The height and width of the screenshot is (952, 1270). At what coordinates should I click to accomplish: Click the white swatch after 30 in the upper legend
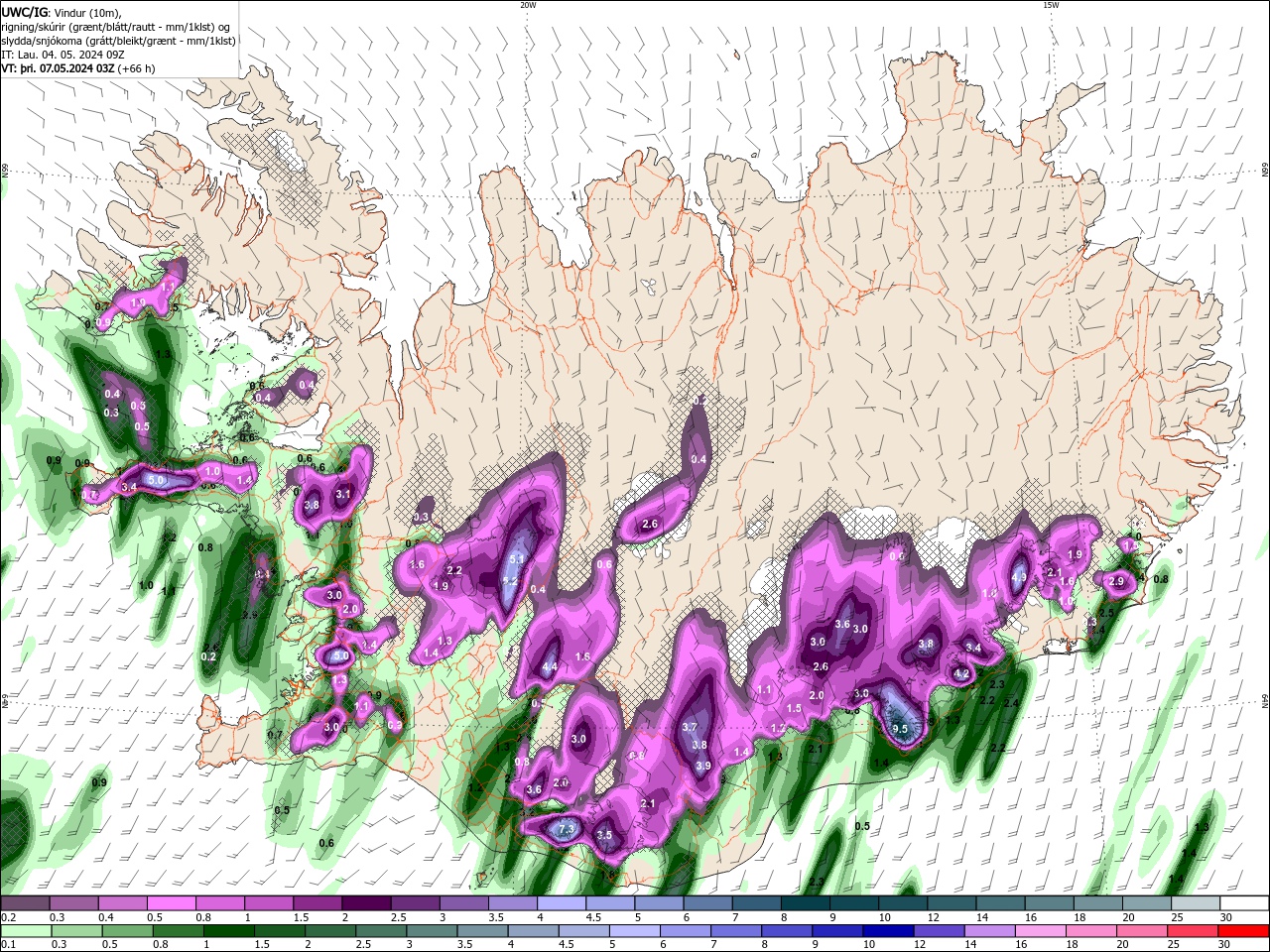coord(1244,903)
